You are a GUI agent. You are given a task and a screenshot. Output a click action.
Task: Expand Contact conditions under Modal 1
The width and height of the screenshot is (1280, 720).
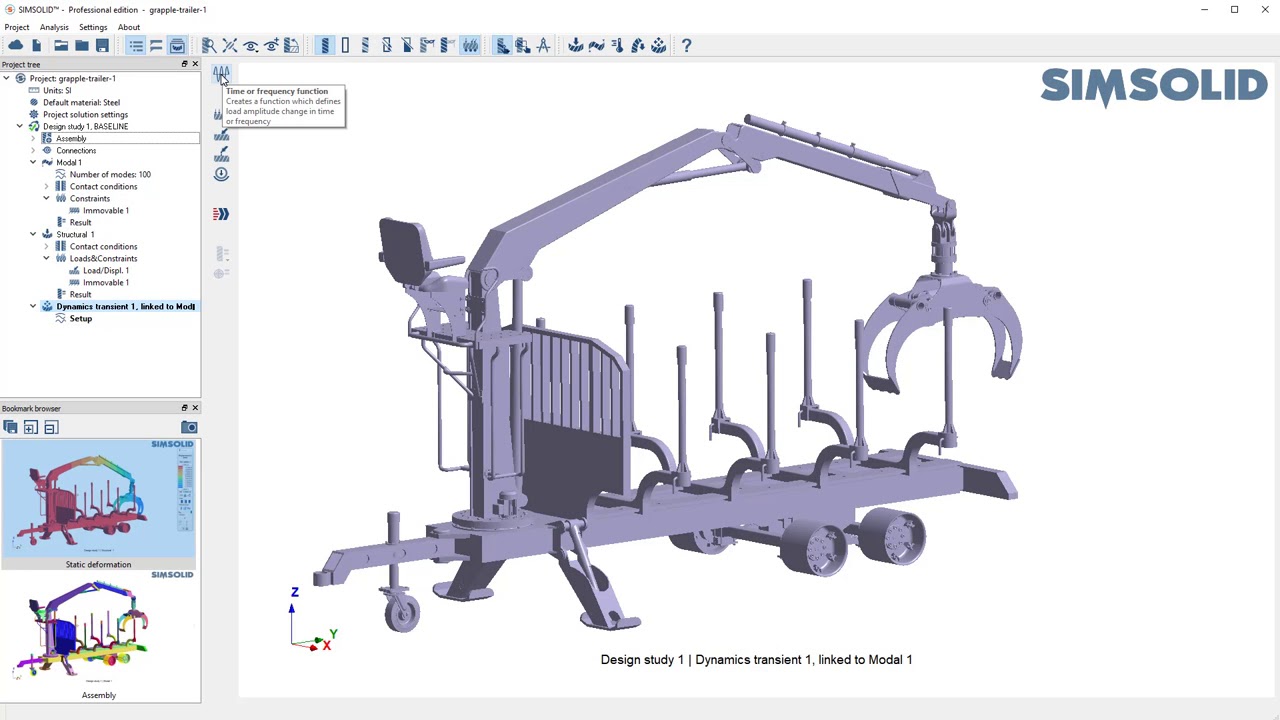(x=46, y=186)
